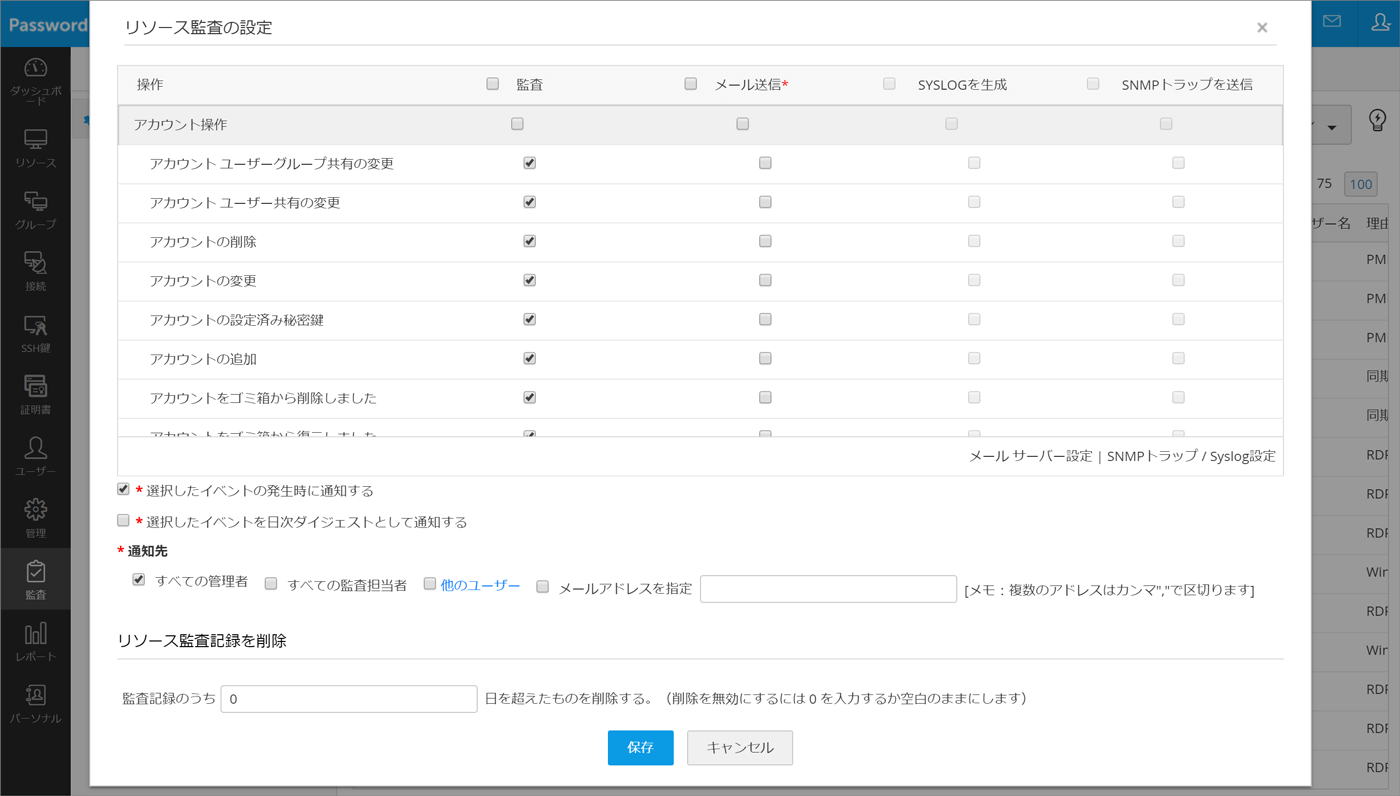Open the 他のユーザー link

click(480, 585)
